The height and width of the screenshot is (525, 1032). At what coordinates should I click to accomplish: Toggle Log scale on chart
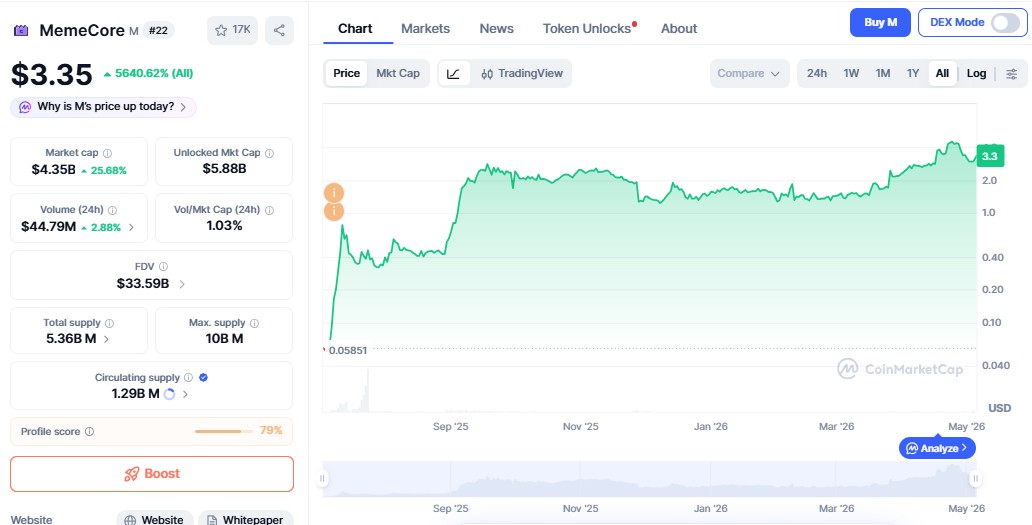tap(976, 73)
